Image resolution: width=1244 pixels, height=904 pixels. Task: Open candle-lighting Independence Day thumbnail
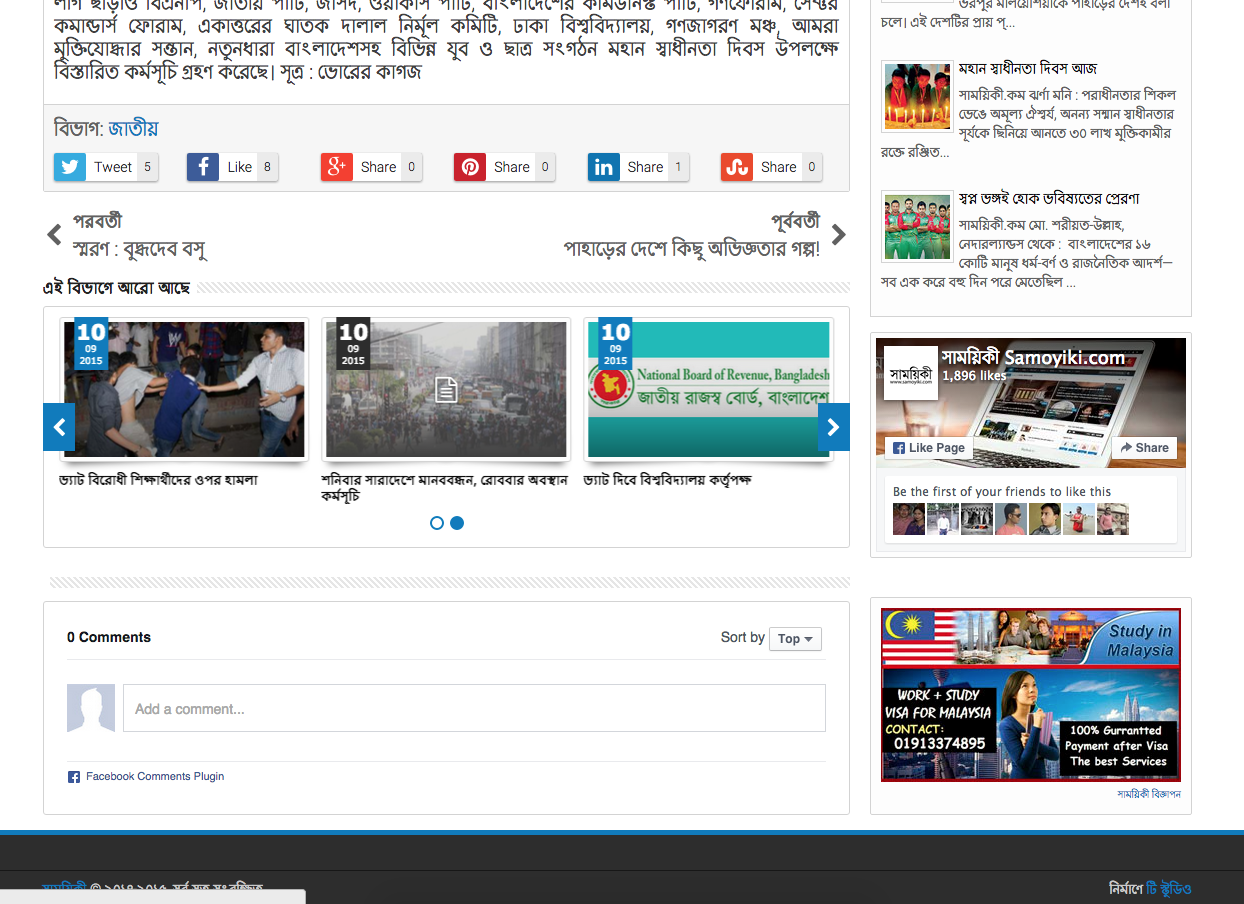click(x=917, y=96)
